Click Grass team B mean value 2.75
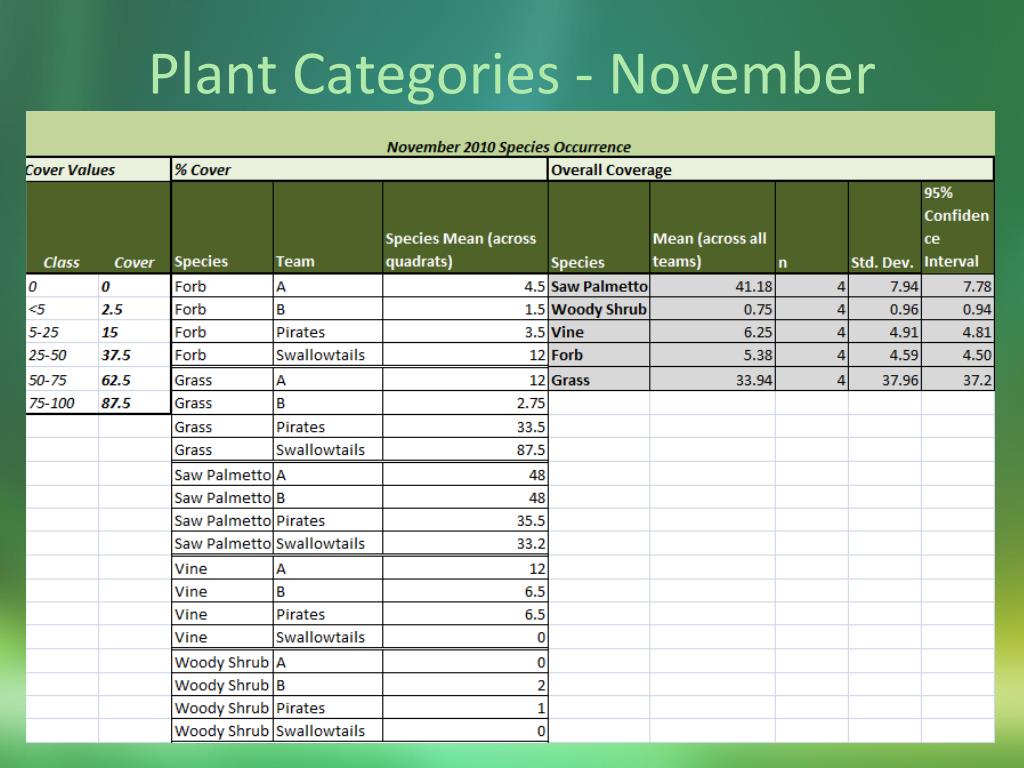The image size is (1024, 768). [465, 404]
